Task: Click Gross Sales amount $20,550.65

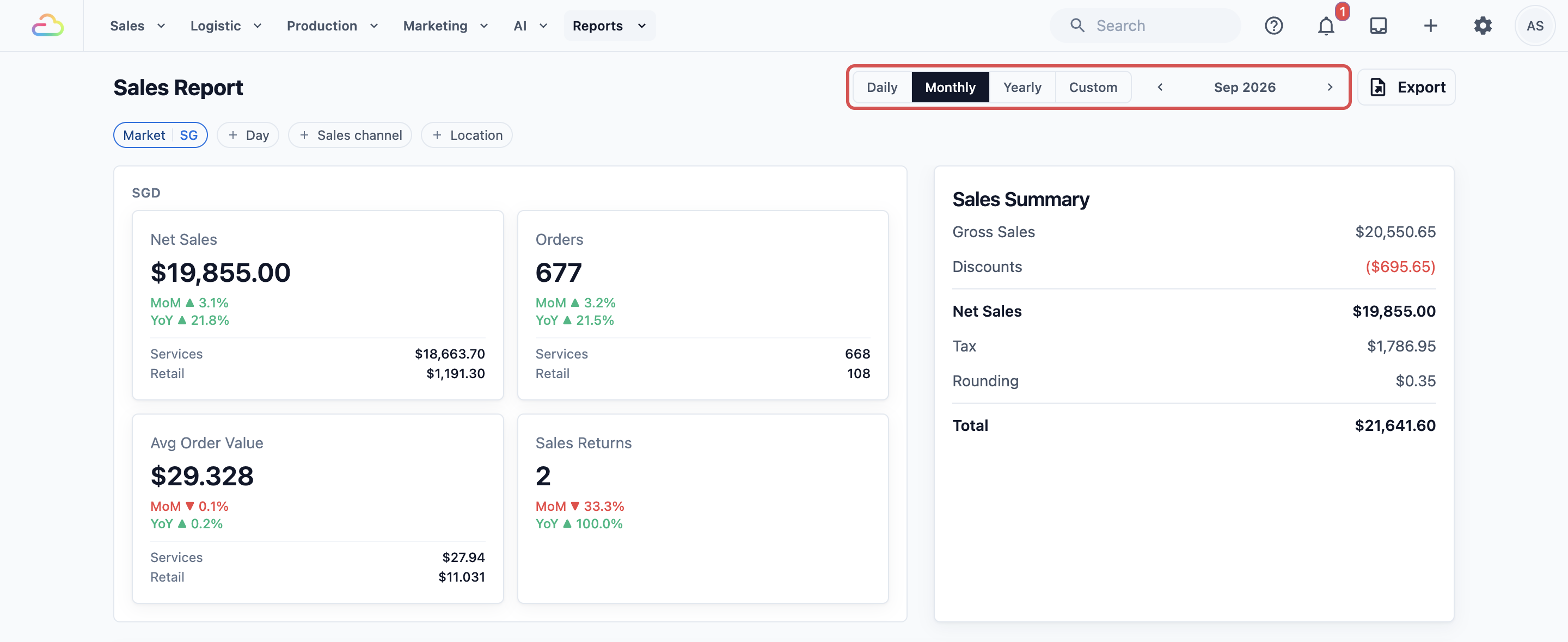Action: [1395, 232]
